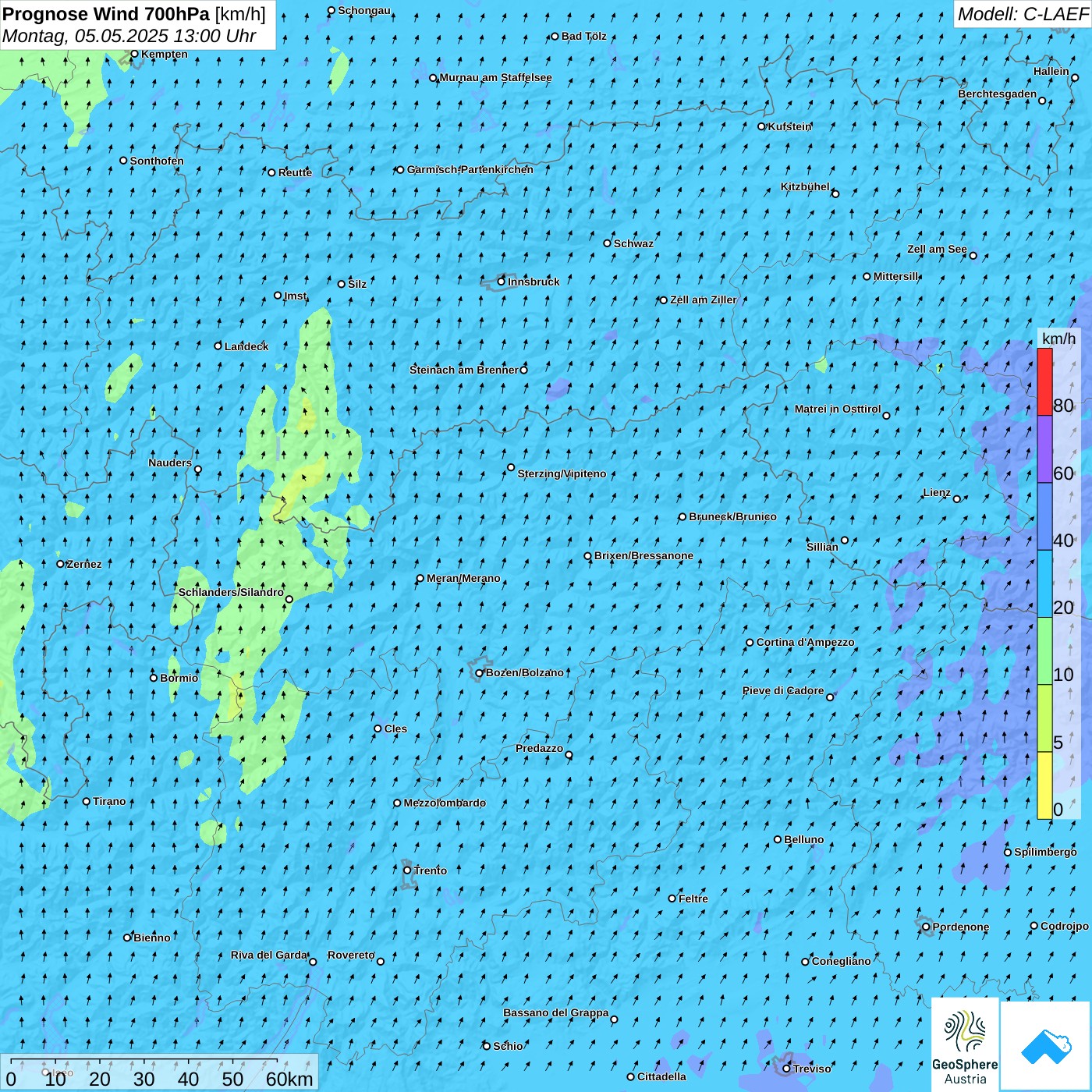Screen dimensions: 1092x1092
Task: Click the purple 60 km/h legend segment
Action: pos(1044,449)
